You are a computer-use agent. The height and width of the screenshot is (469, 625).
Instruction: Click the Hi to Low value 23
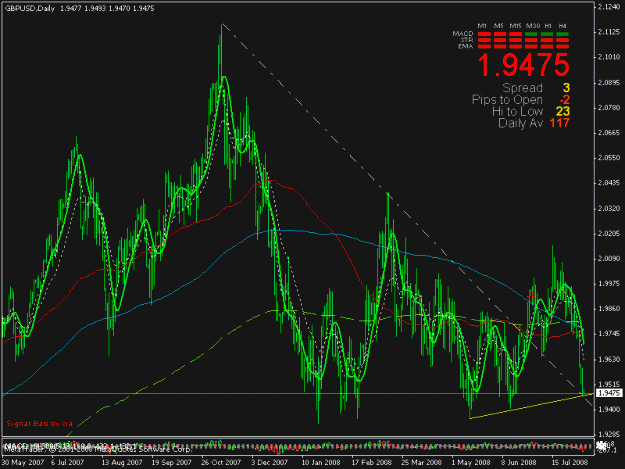click(x=563, y=111)
